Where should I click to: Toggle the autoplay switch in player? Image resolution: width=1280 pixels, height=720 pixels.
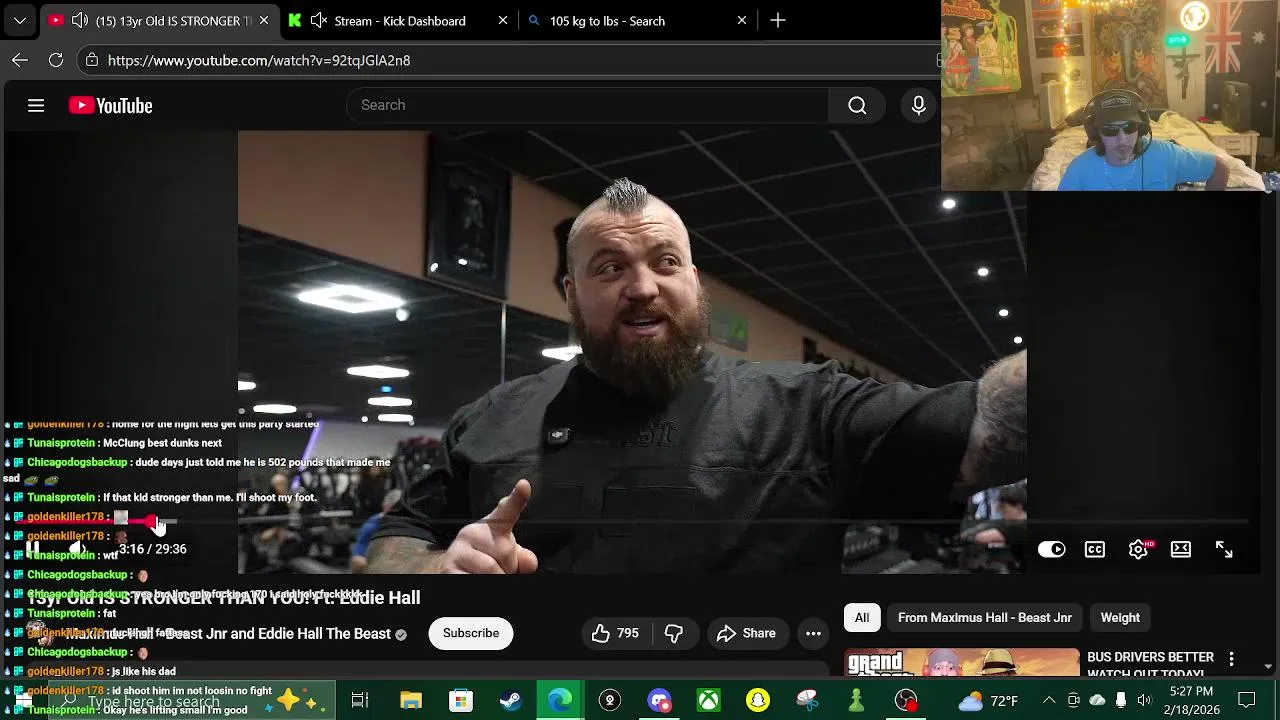[x=1051, y=549]
